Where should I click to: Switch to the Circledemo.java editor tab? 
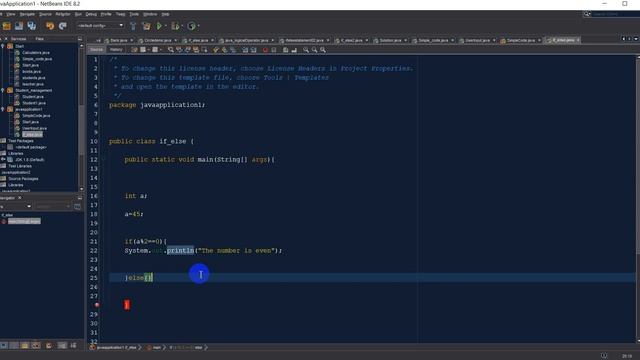point(158,40)
